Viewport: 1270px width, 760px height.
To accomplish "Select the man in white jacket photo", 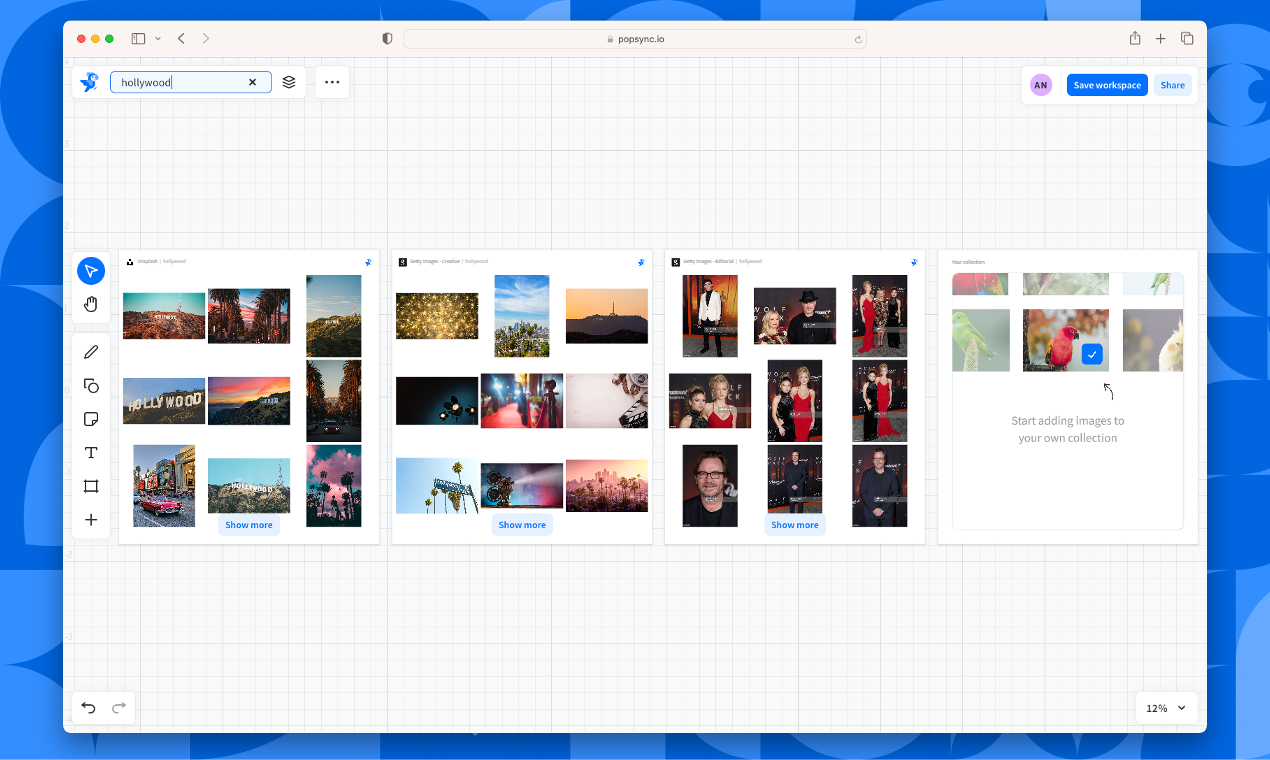I will point(710,316).
